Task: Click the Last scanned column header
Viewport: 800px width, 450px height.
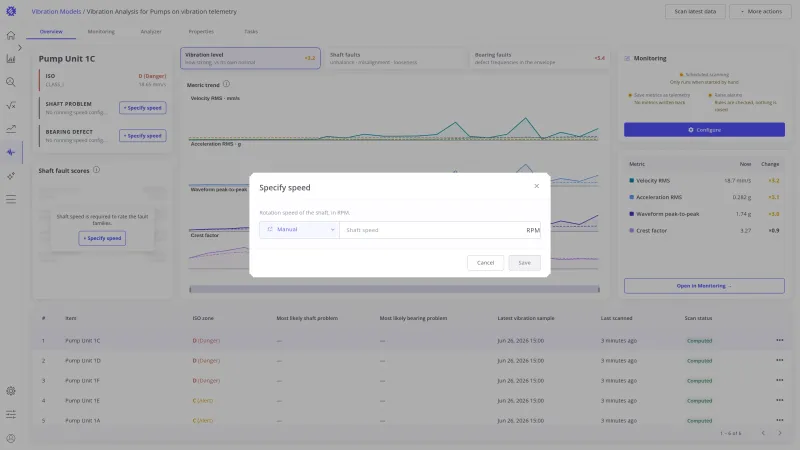Action: click(616, 318)
